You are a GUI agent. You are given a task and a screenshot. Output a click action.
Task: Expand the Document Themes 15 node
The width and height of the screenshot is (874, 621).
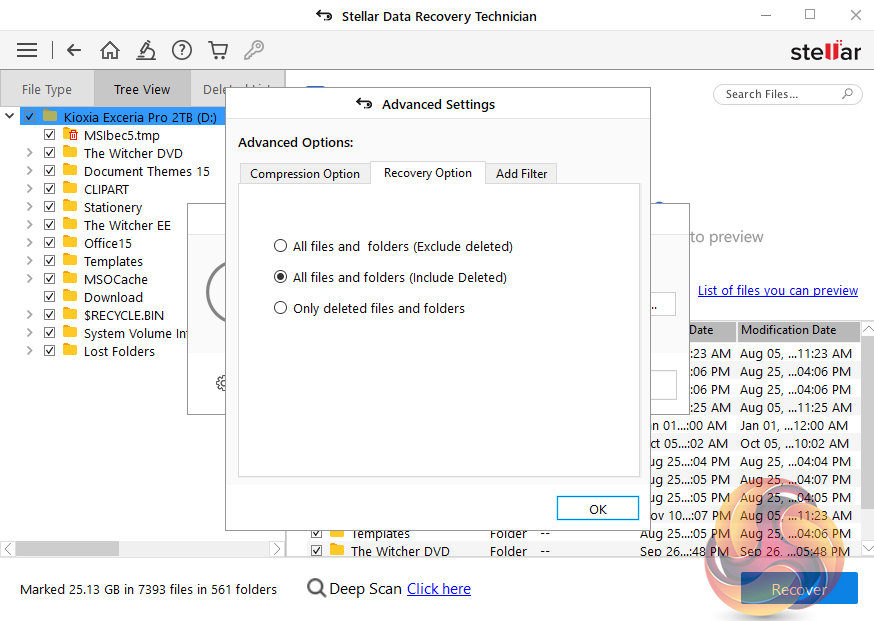point(30,171)
